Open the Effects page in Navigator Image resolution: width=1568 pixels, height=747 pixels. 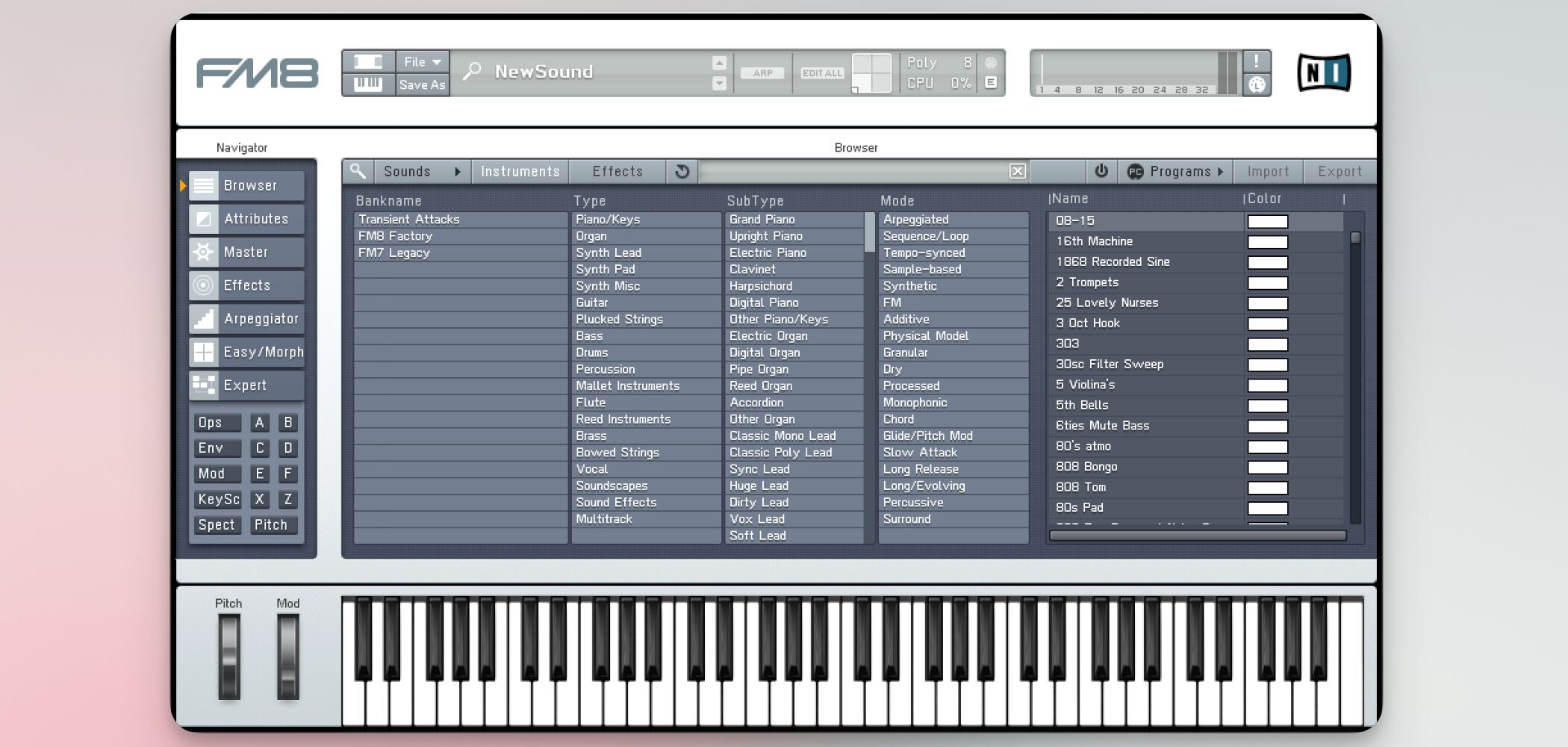click(x=246, y=285)
